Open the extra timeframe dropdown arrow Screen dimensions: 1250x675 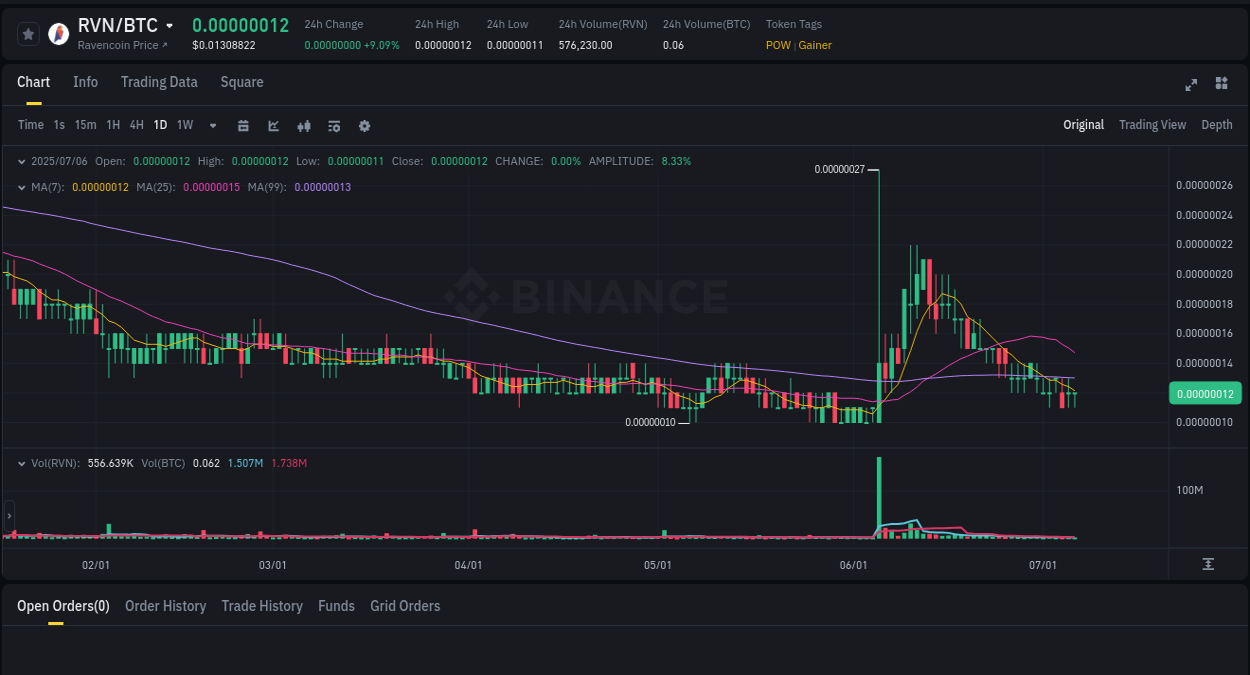(x=212, y=125)
